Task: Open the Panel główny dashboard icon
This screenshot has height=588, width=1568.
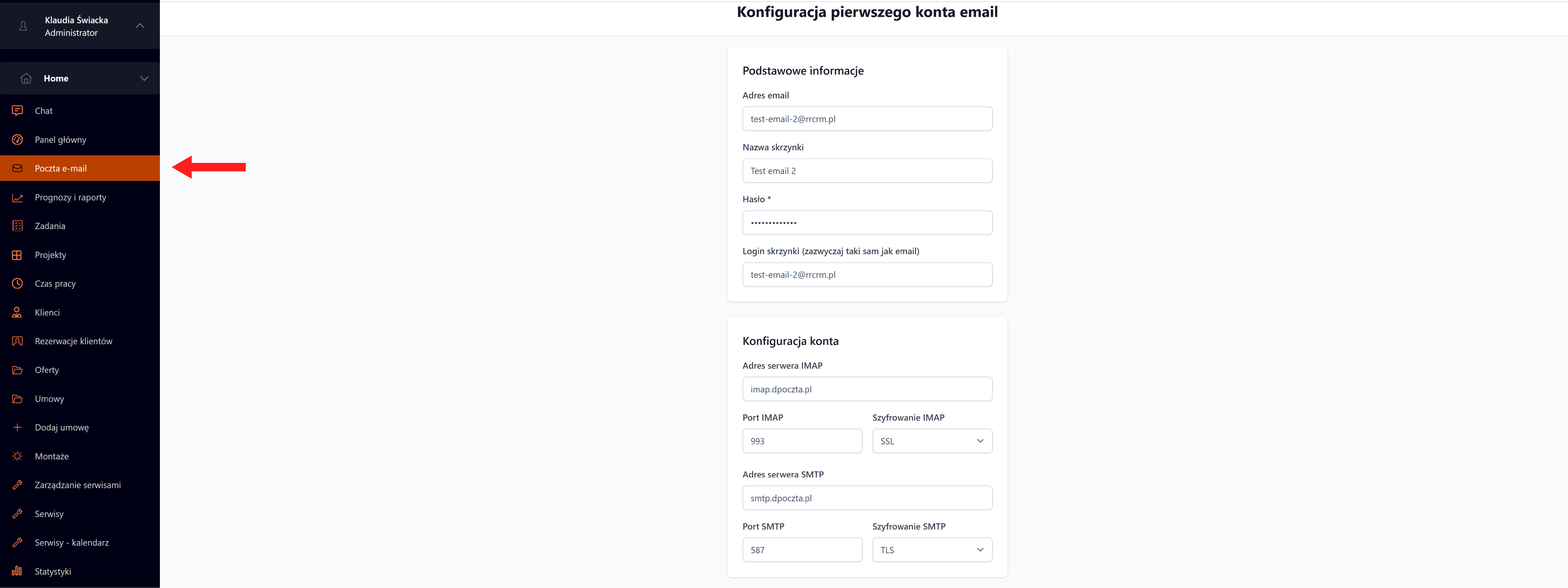Action: point(17,139)
